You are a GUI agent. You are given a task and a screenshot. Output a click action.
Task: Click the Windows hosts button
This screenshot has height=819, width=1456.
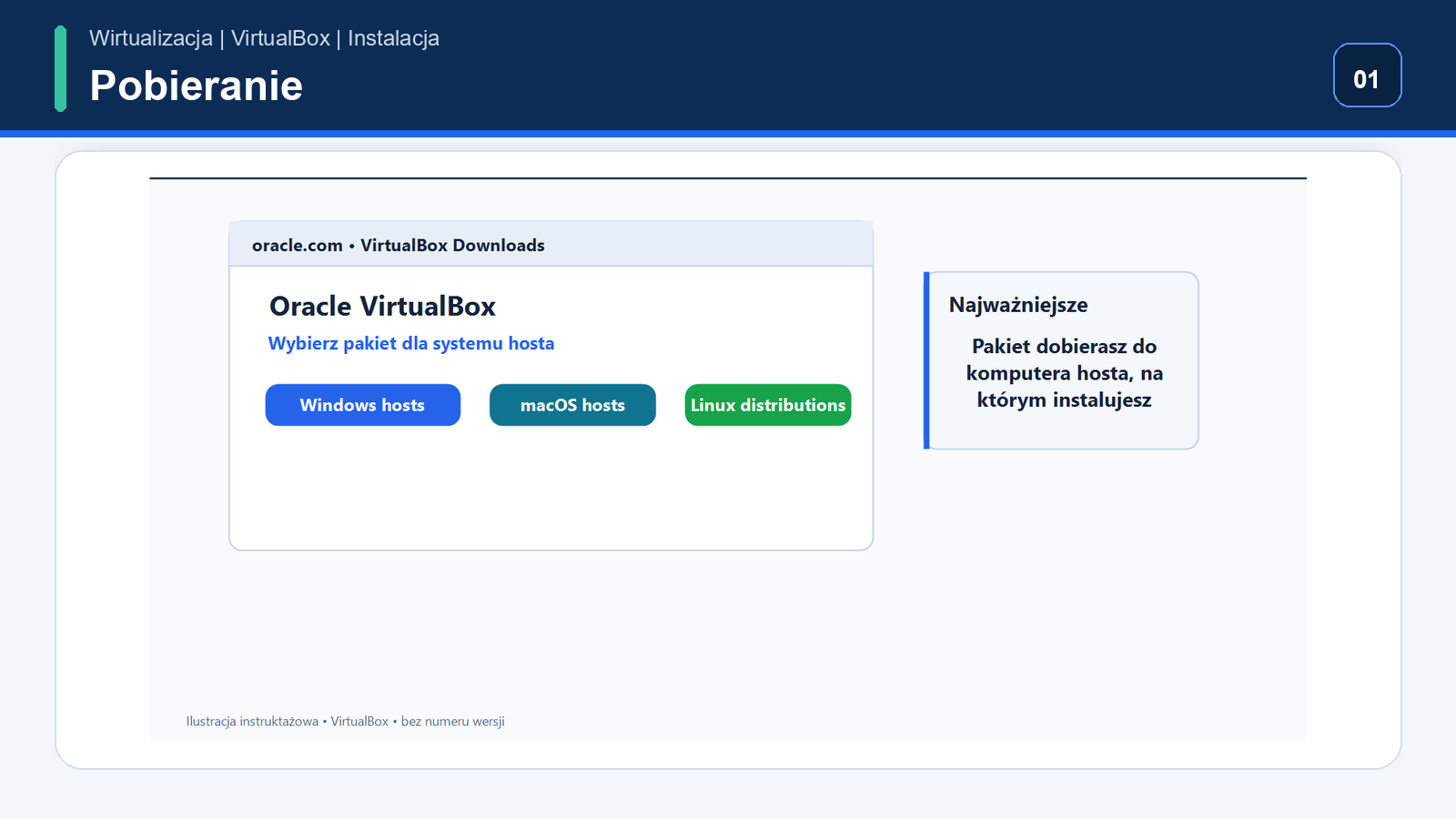[362, 405]
